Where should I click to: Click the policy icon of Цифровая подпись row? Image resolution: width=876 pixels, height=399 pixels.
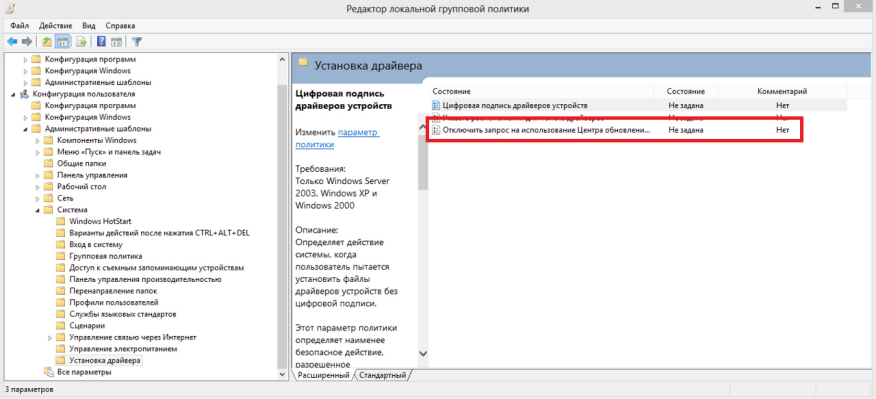(x=436, y=105)
